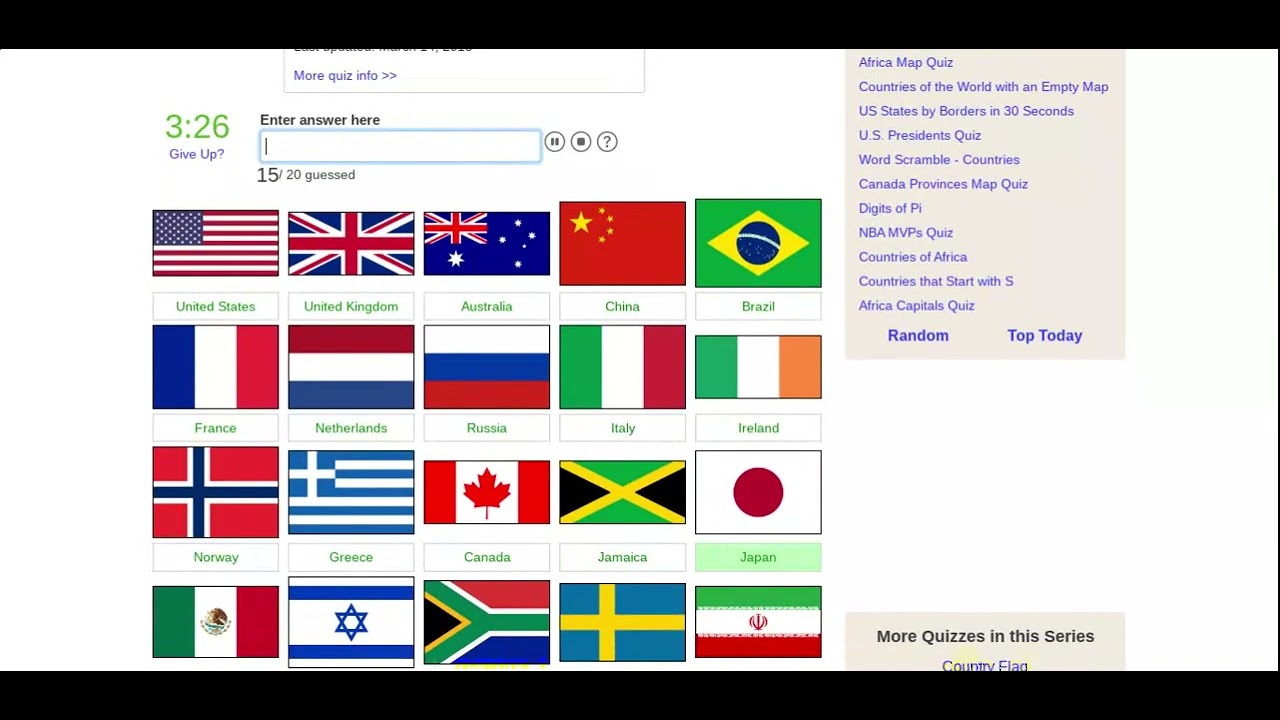The width and height of the screenshot is (1280, 720).
Task: Click the Australia flag image
Action: [487, 243]
